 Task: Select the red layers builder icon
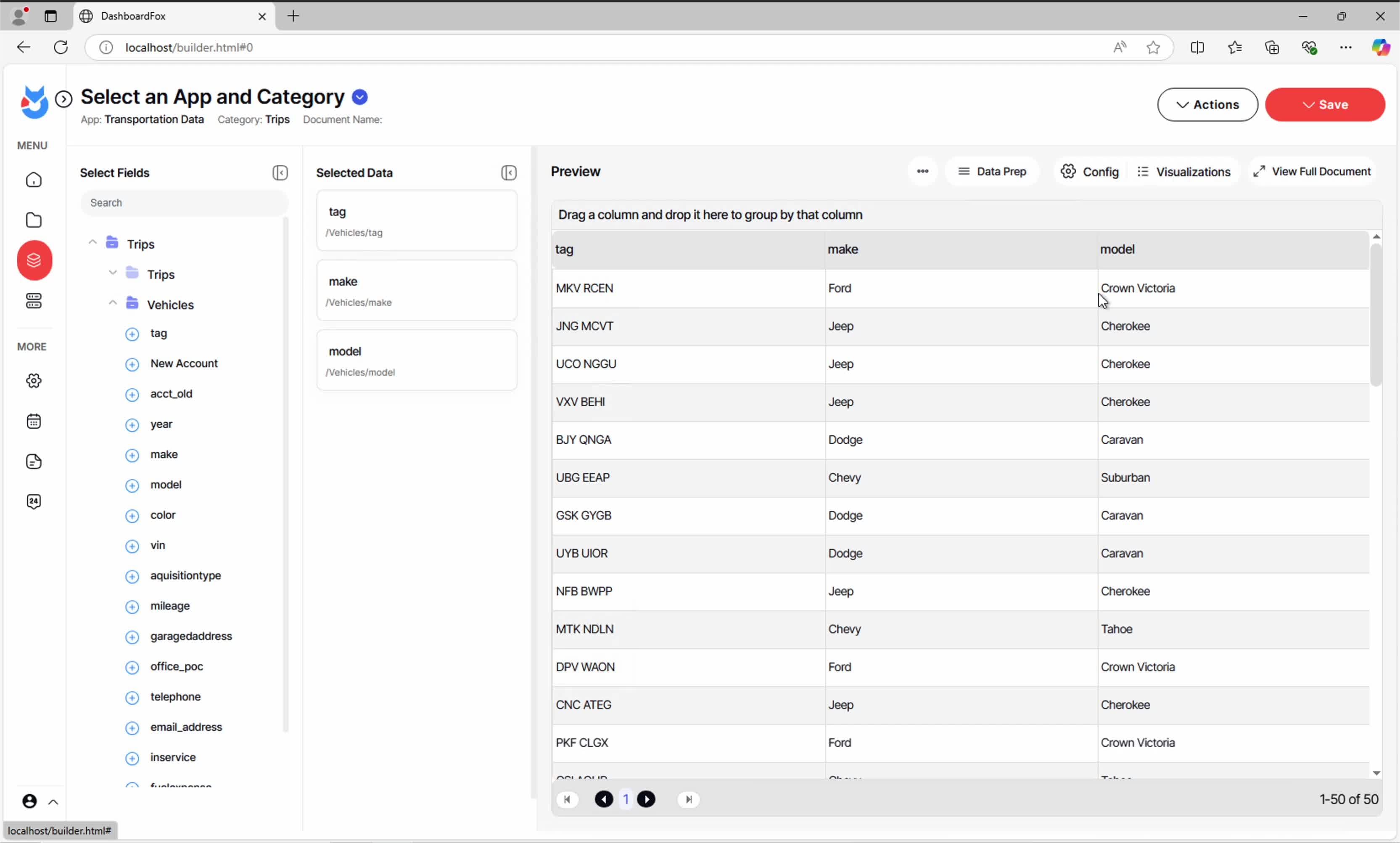pyautogui.click(x=34, y=260)
